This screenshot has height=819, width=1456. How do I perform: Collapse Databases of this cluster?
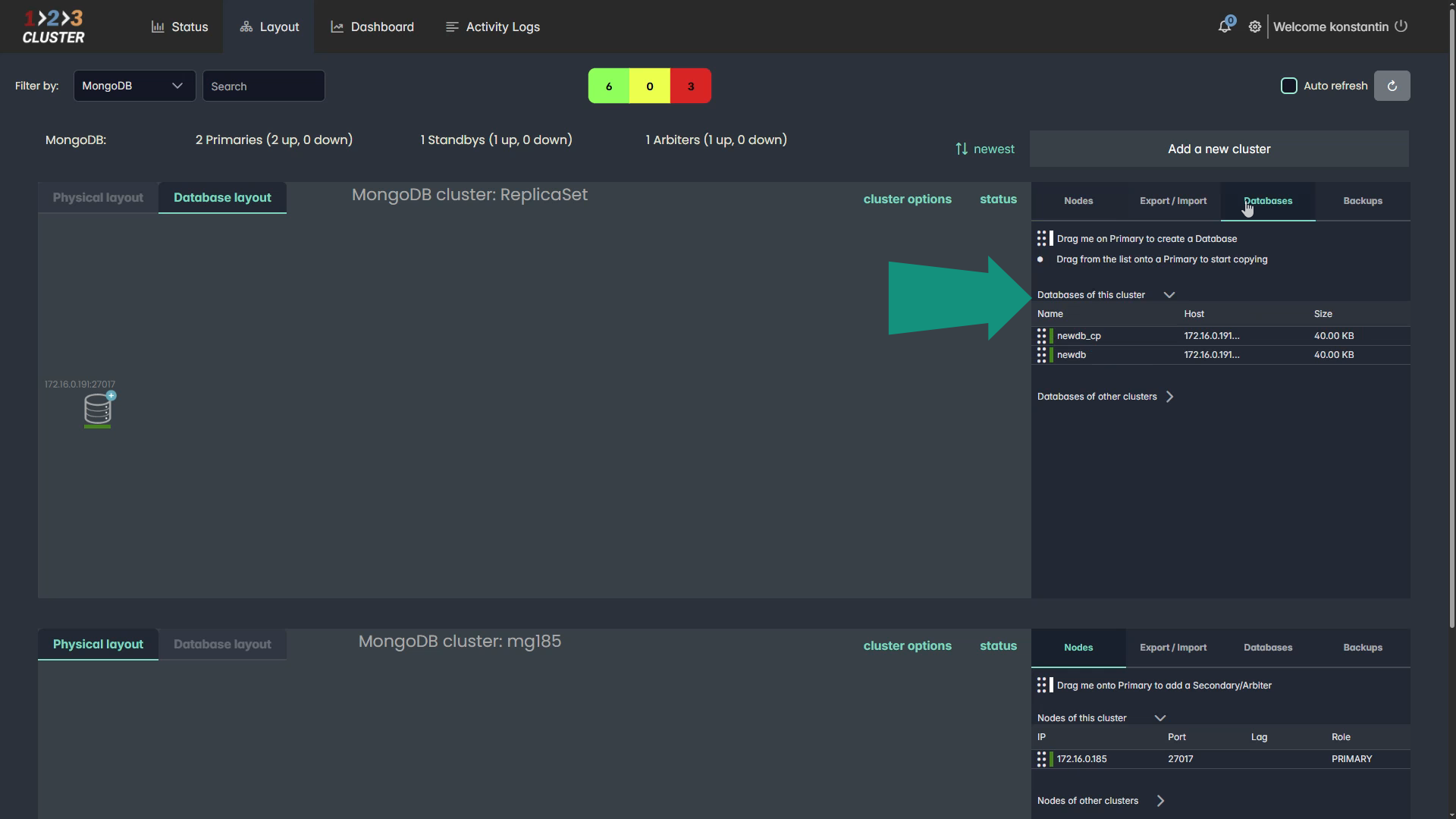tap(1169, 295)
